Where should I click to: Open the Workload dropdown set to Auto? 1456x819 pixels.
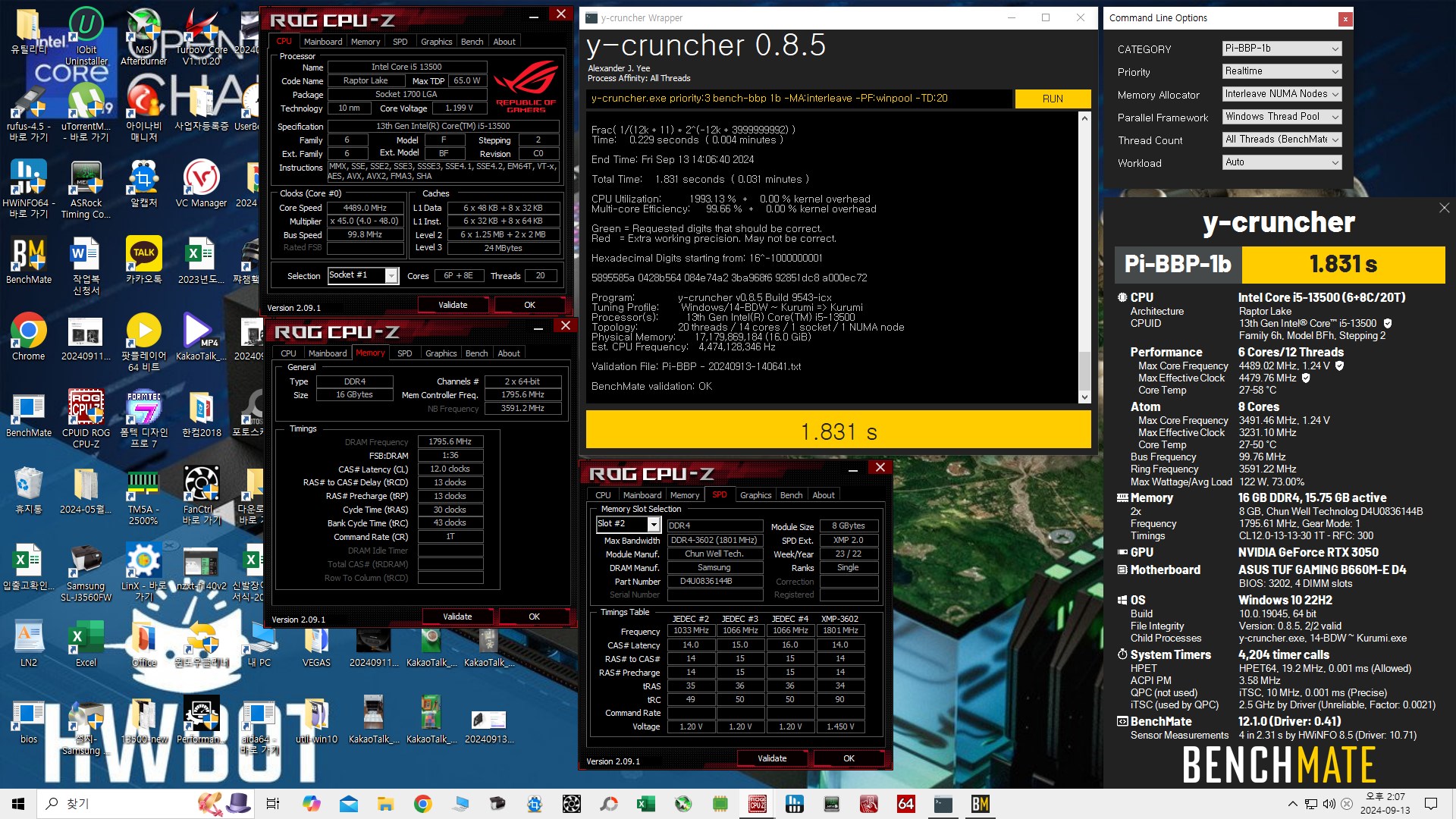pyautogui.click(x=1282, y=162)
